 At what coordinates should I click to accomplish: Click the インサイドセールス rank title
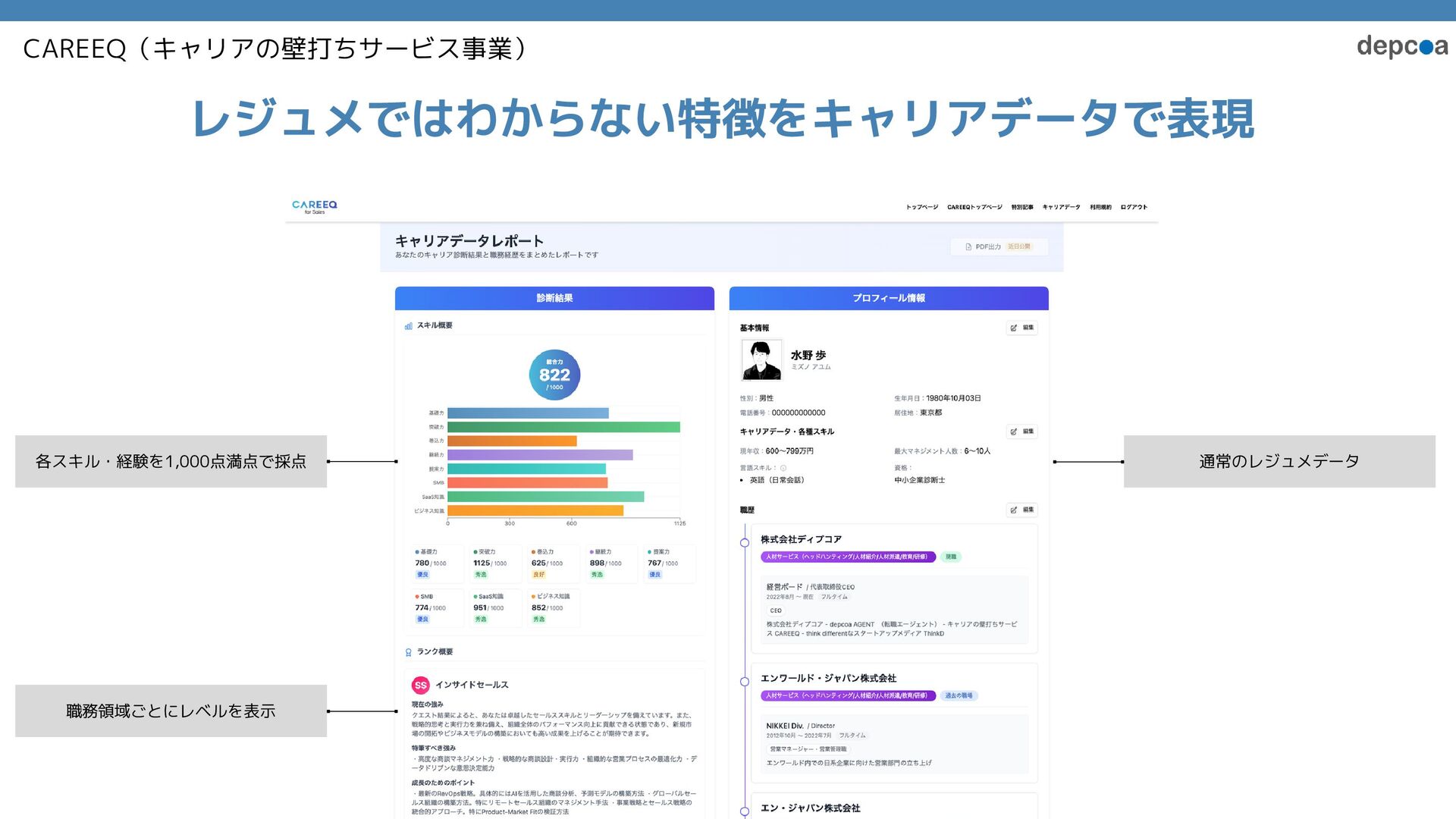point(472,685)
